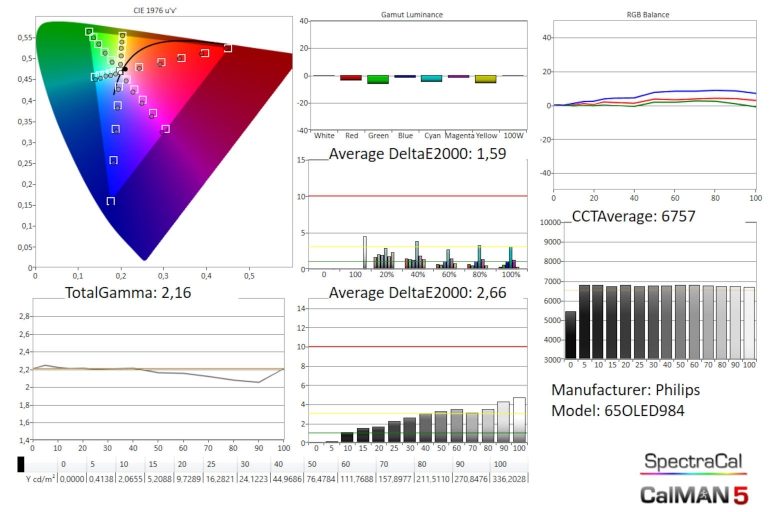Click the shortest dark bar in the CCT chart
The height and width of the screenshot is (512, 770).
(570, 335)
